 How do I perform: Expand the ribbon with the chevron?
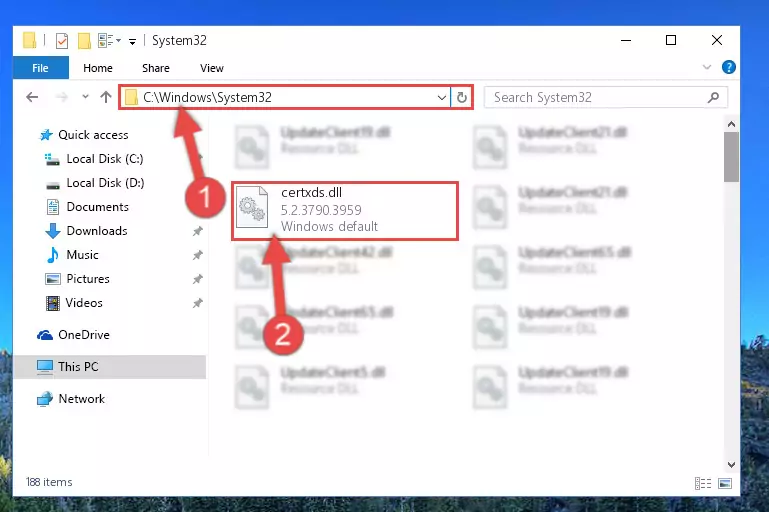(707, 67)
